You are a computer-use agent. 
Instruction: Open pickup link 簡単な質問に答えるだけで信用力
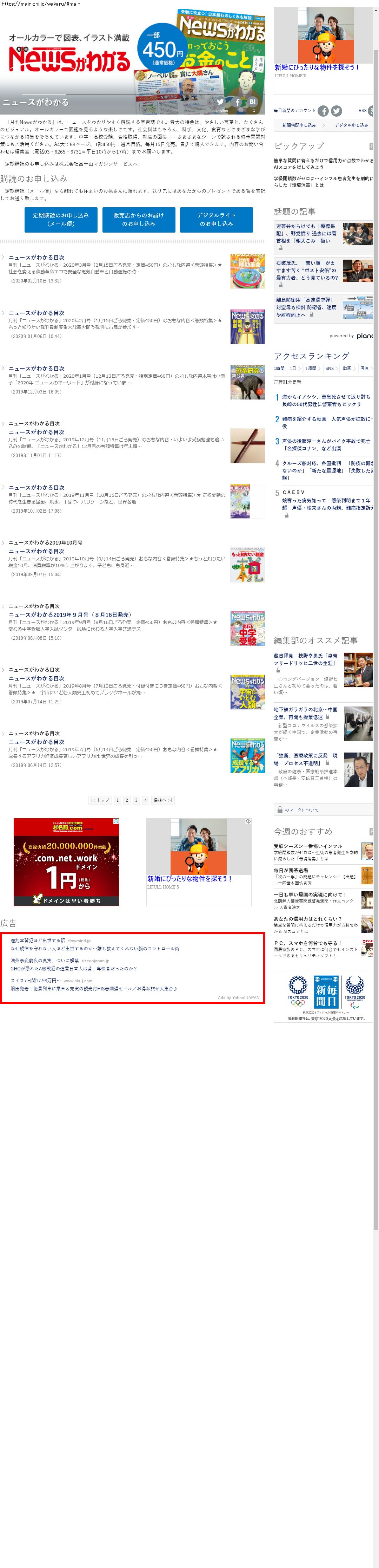323,164
